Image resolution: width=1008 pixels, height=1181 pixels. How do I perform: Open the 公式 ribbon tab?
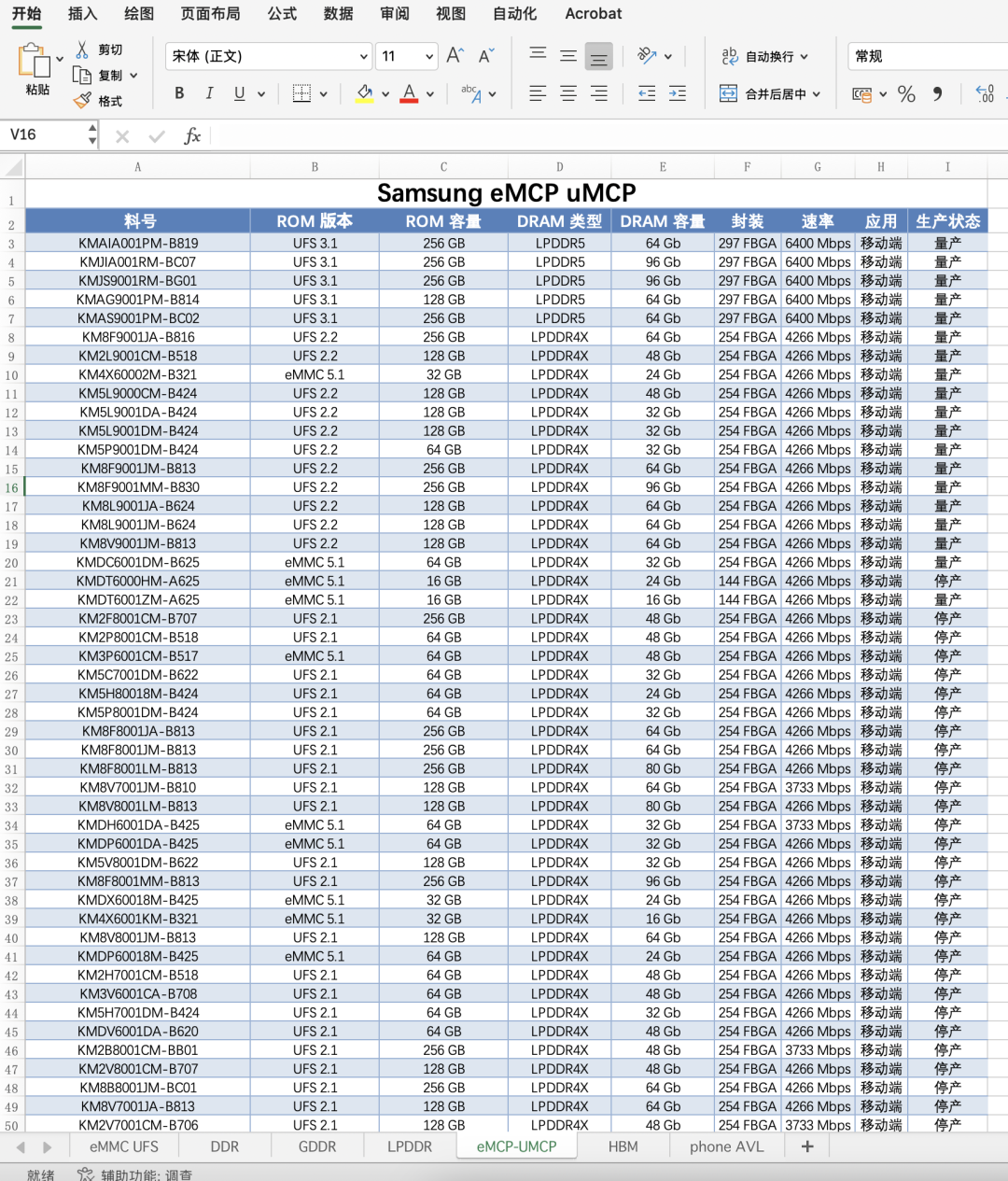282,14
